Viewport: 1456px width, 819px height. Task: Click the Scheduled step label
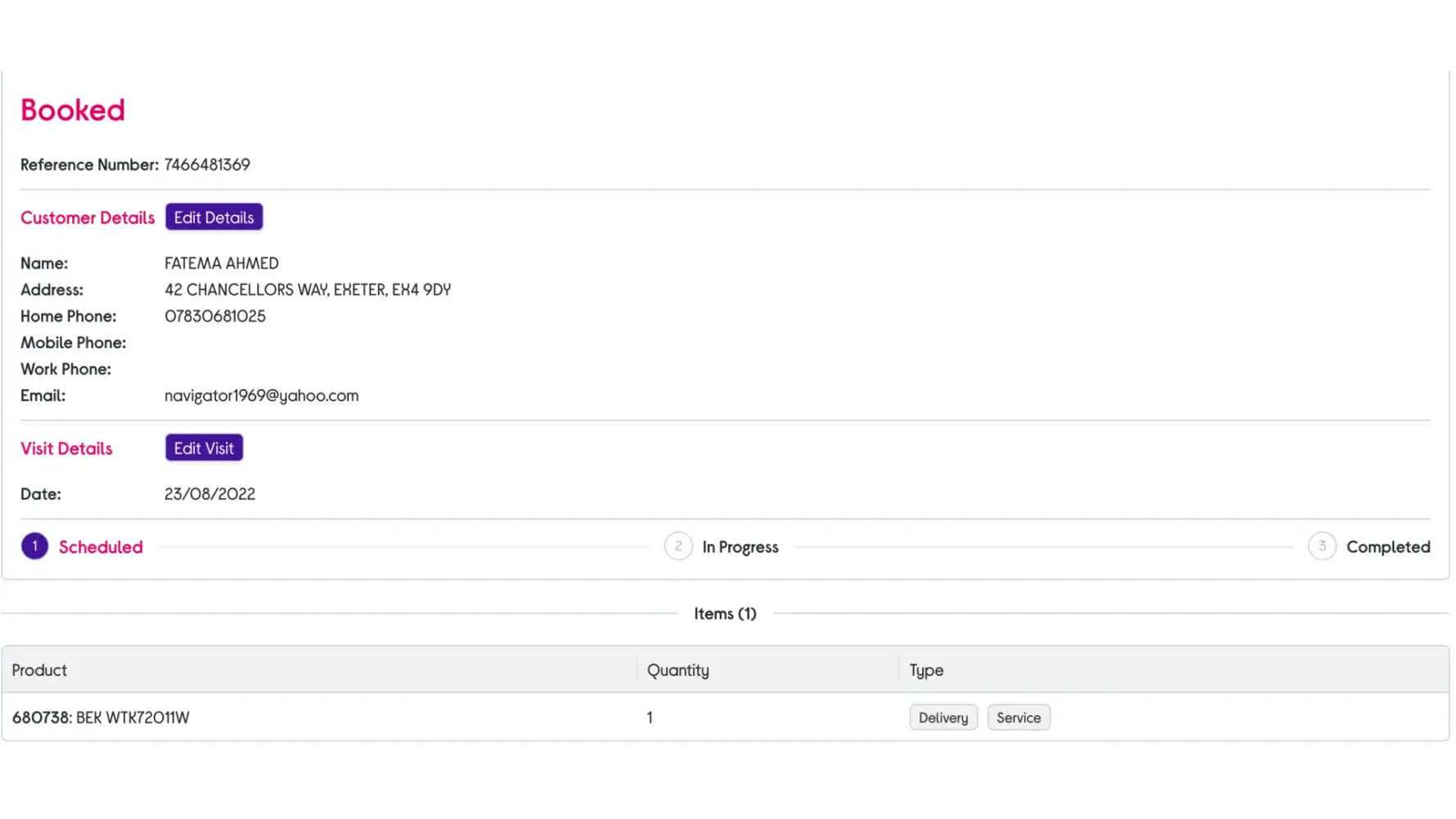[101, 547]
